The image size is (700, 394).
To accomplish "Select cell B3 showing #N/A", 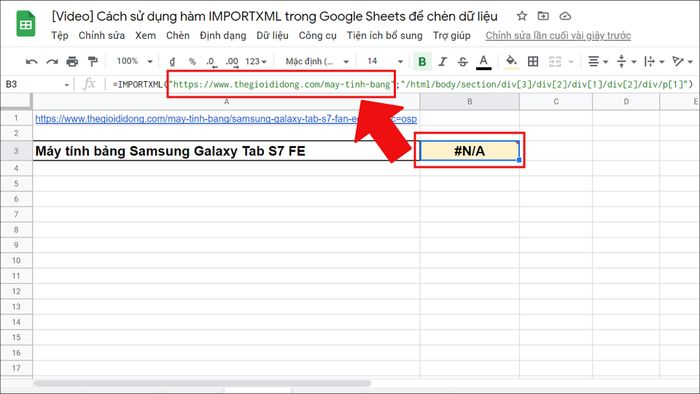I will point(469,151).
